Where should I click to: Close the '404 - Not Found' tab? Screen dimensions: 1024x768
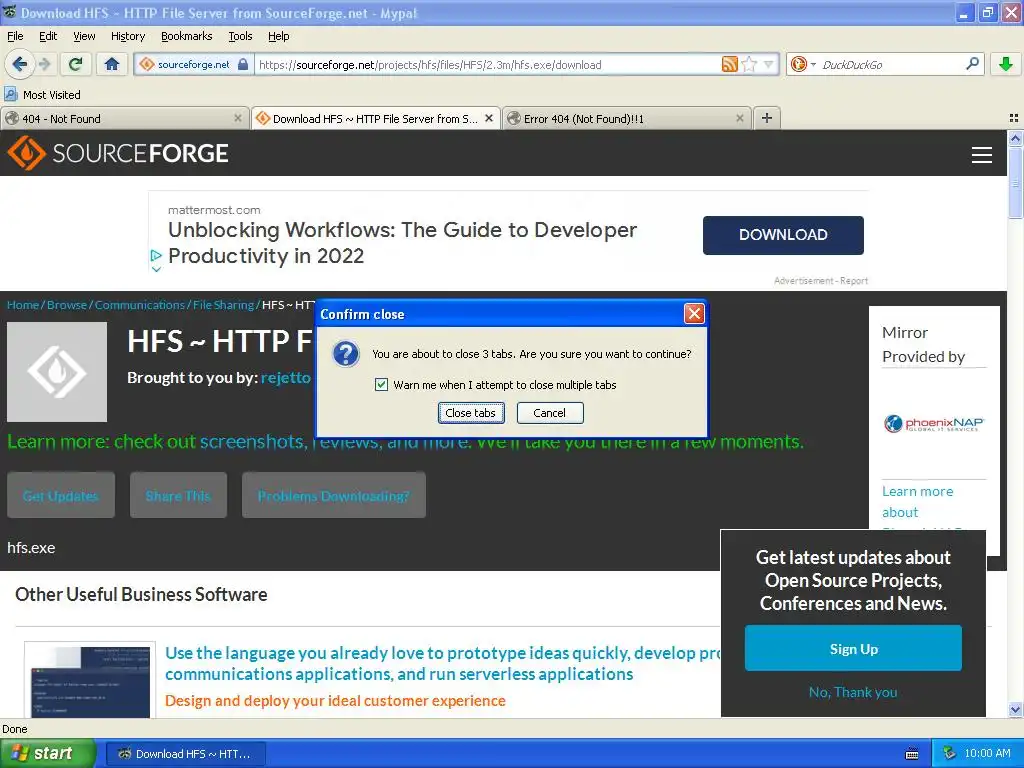pos(238,118)
